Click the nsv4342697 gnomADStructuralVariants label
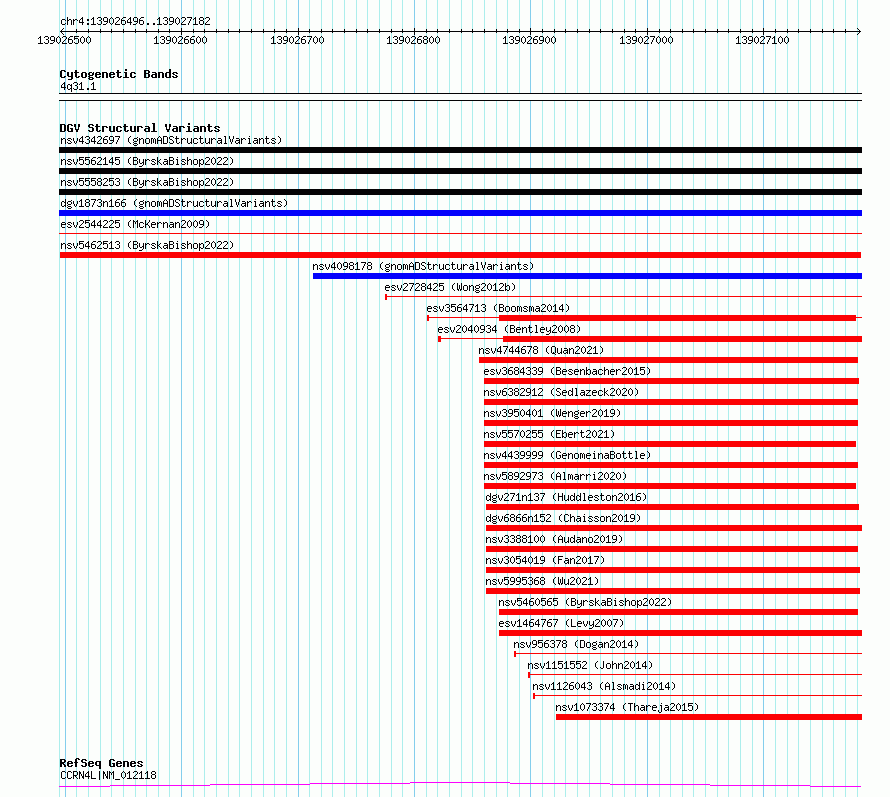The width and height of the screenshot is (890, 797). (171, 140)
